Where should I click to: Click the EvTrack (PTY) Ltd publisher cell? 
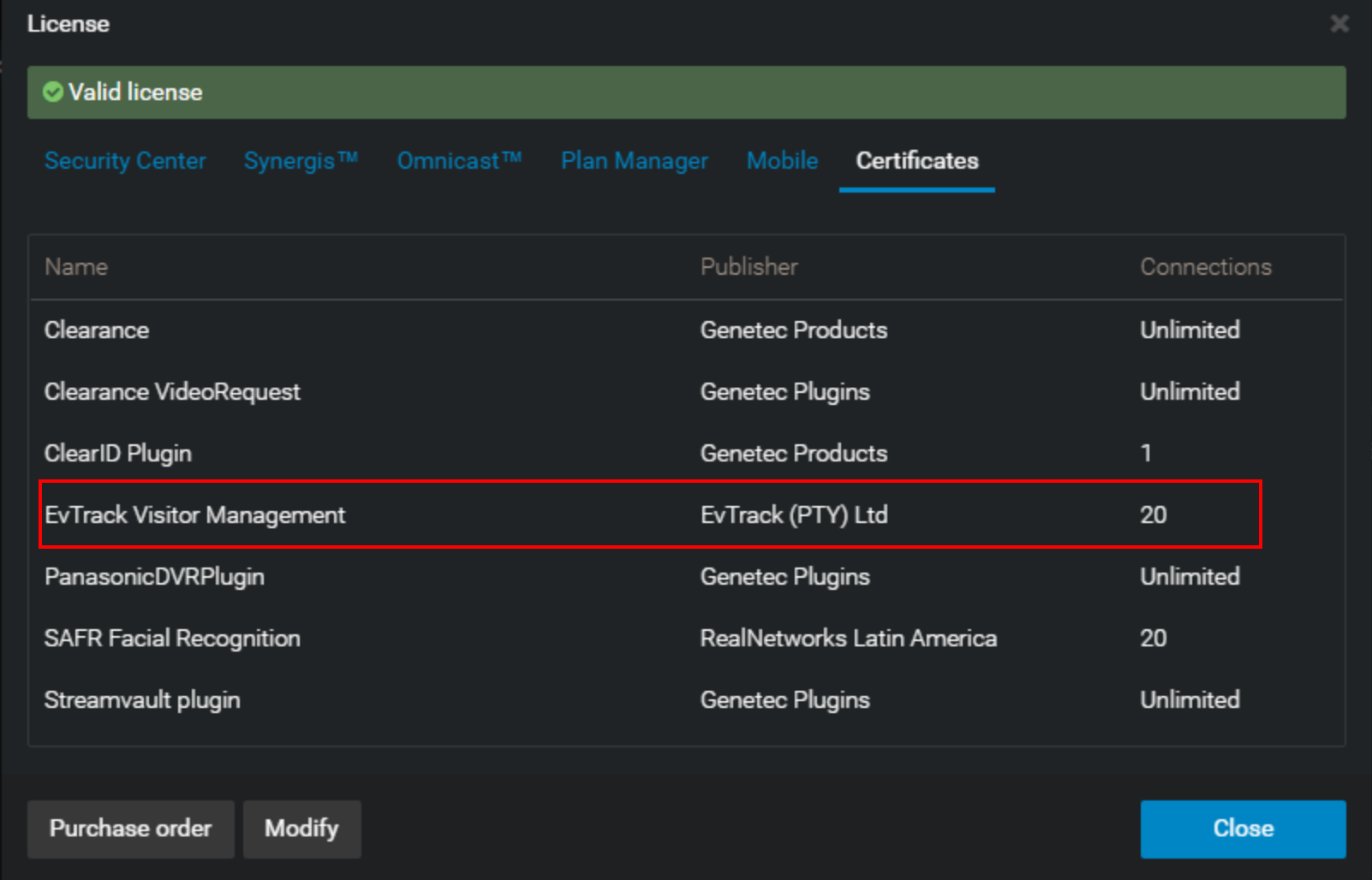point(794,515)
